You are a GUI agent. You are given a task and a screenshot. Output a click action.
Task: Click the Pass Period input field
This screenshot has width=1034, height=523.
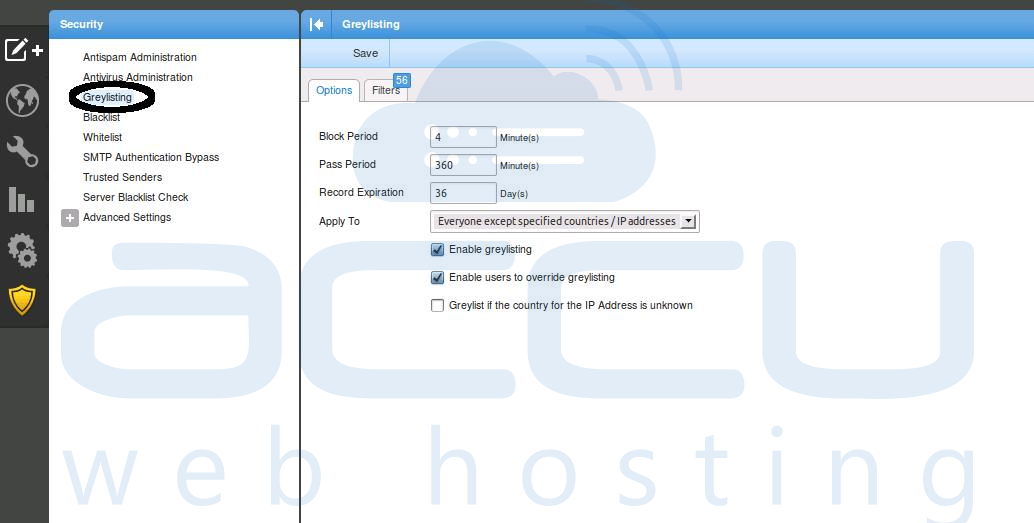point(463,165)
